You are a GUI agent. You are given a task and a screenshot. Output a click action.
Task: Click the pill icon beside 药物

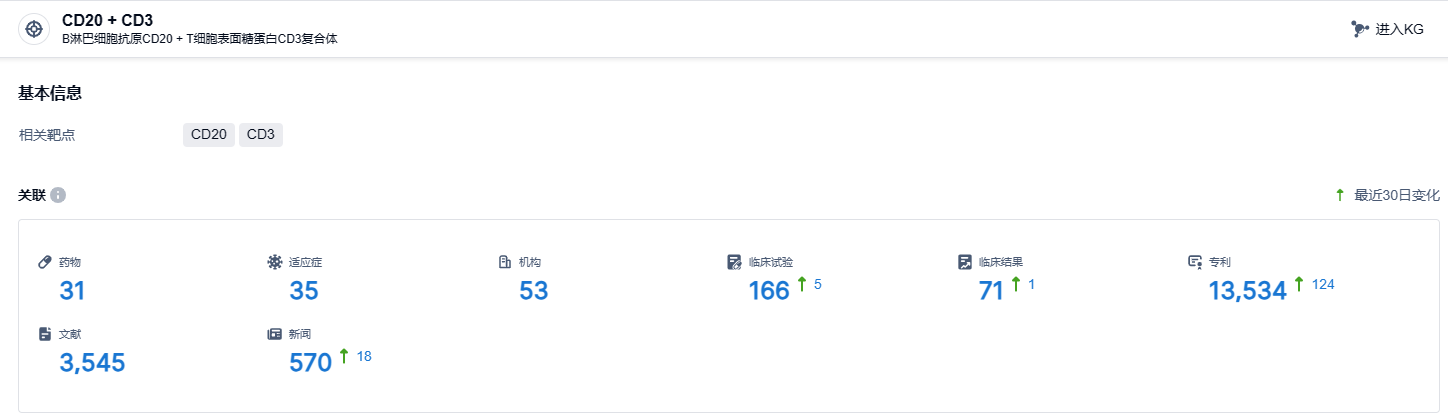45,262
